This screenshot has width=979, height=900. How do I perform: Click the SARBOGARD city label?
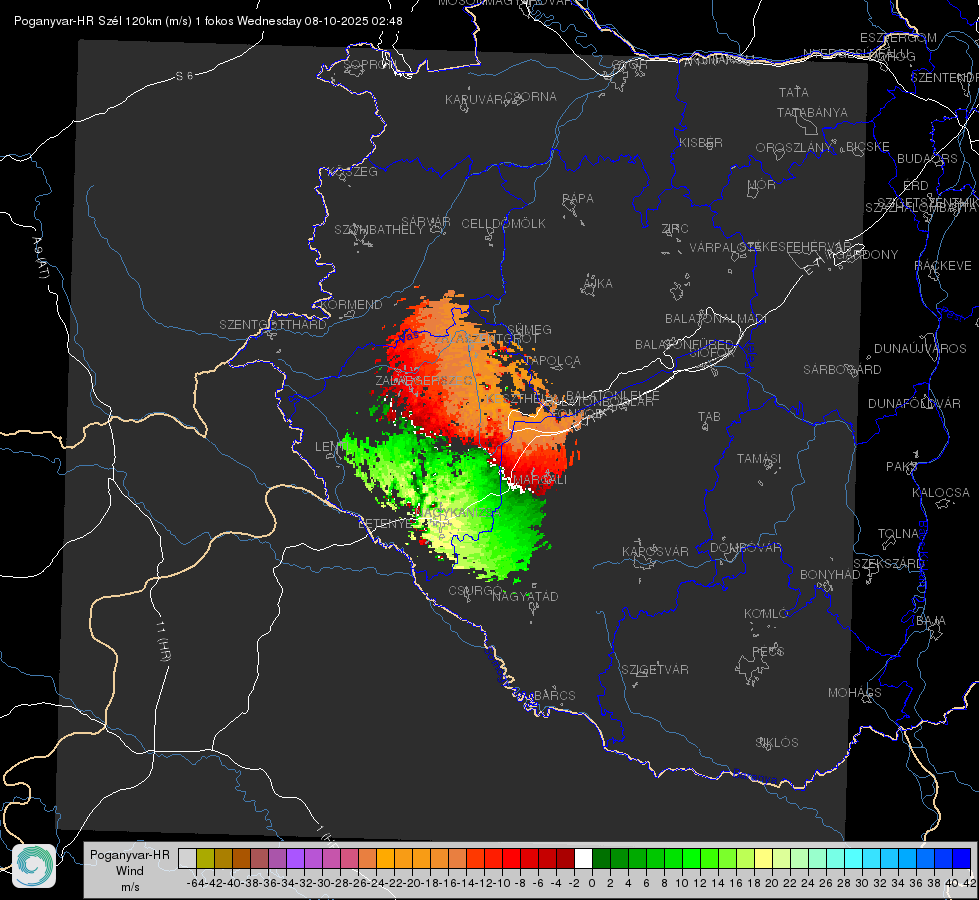tap(842, 370)
